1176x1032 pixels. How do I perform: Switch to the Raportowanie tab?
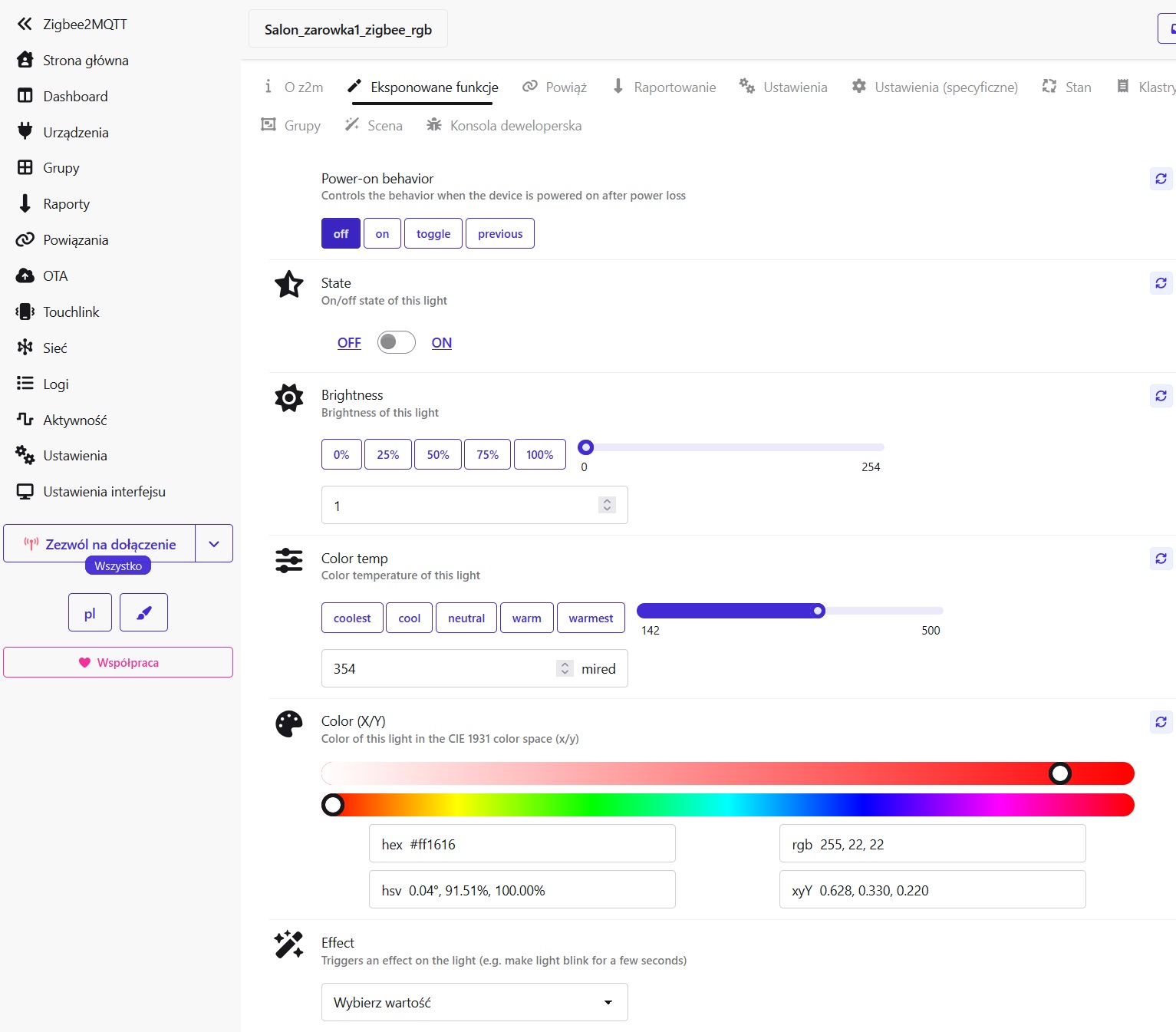tap(664, 87)
